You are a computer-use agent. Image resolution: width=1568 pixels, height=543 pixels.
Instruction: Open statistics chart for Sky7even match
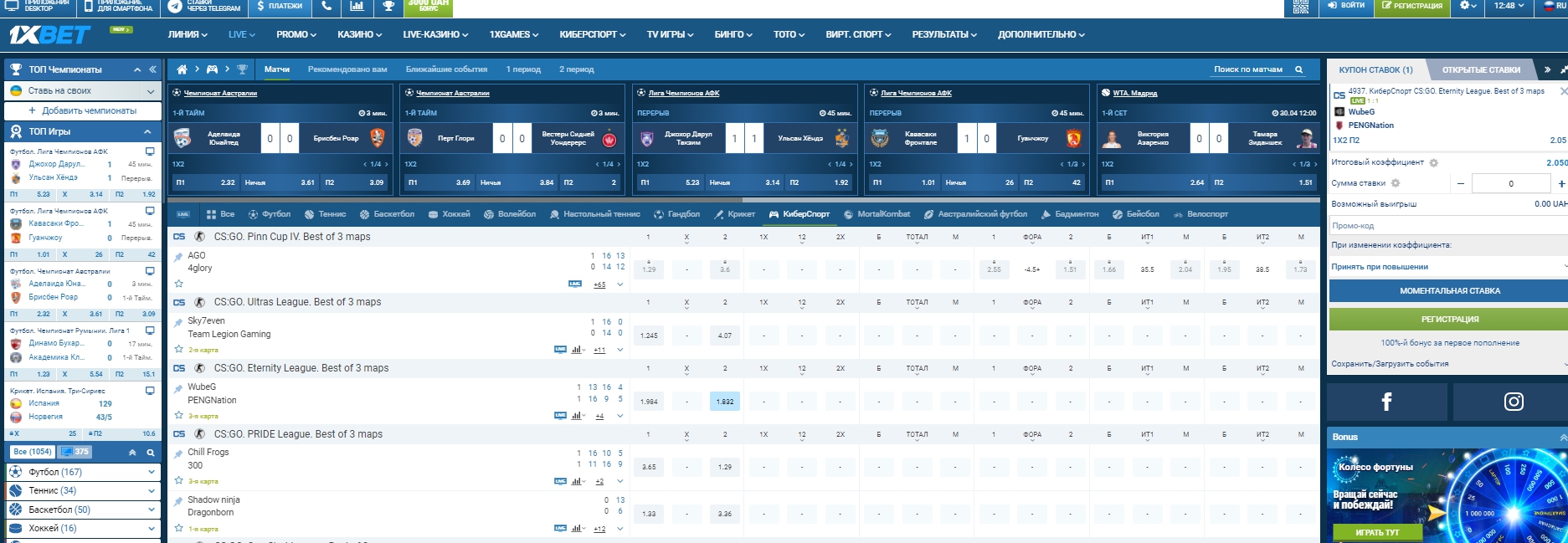click(x=578, y=350)
